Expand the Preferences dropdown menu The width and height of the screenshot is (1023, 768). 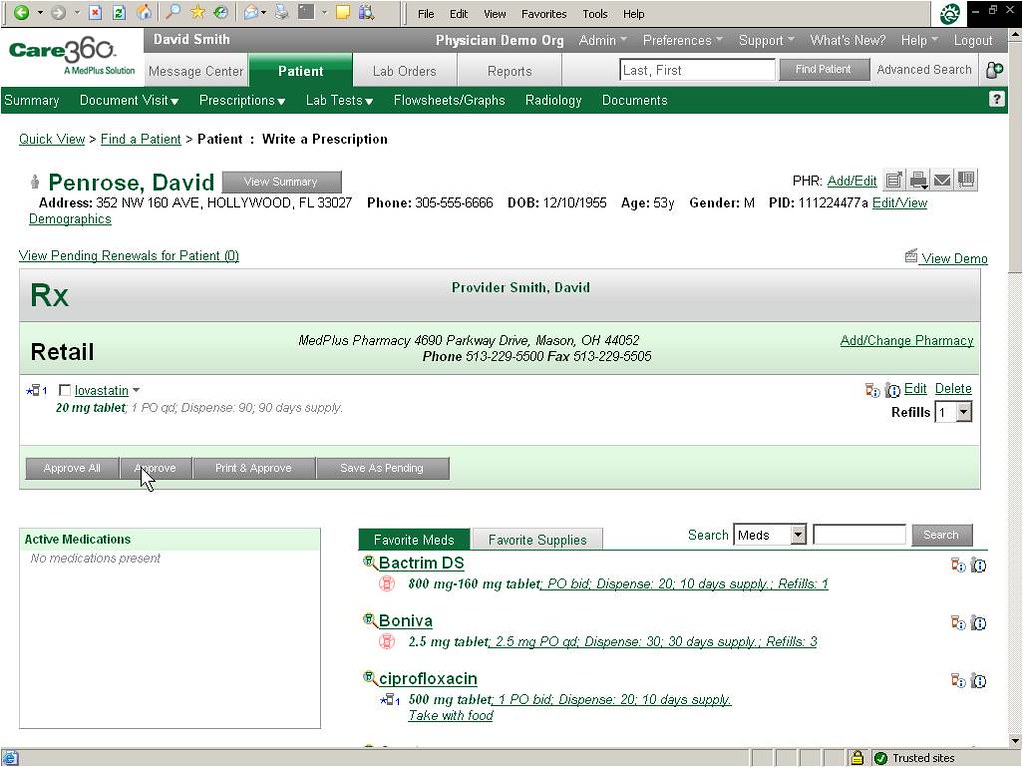click(x=682, y=40)
